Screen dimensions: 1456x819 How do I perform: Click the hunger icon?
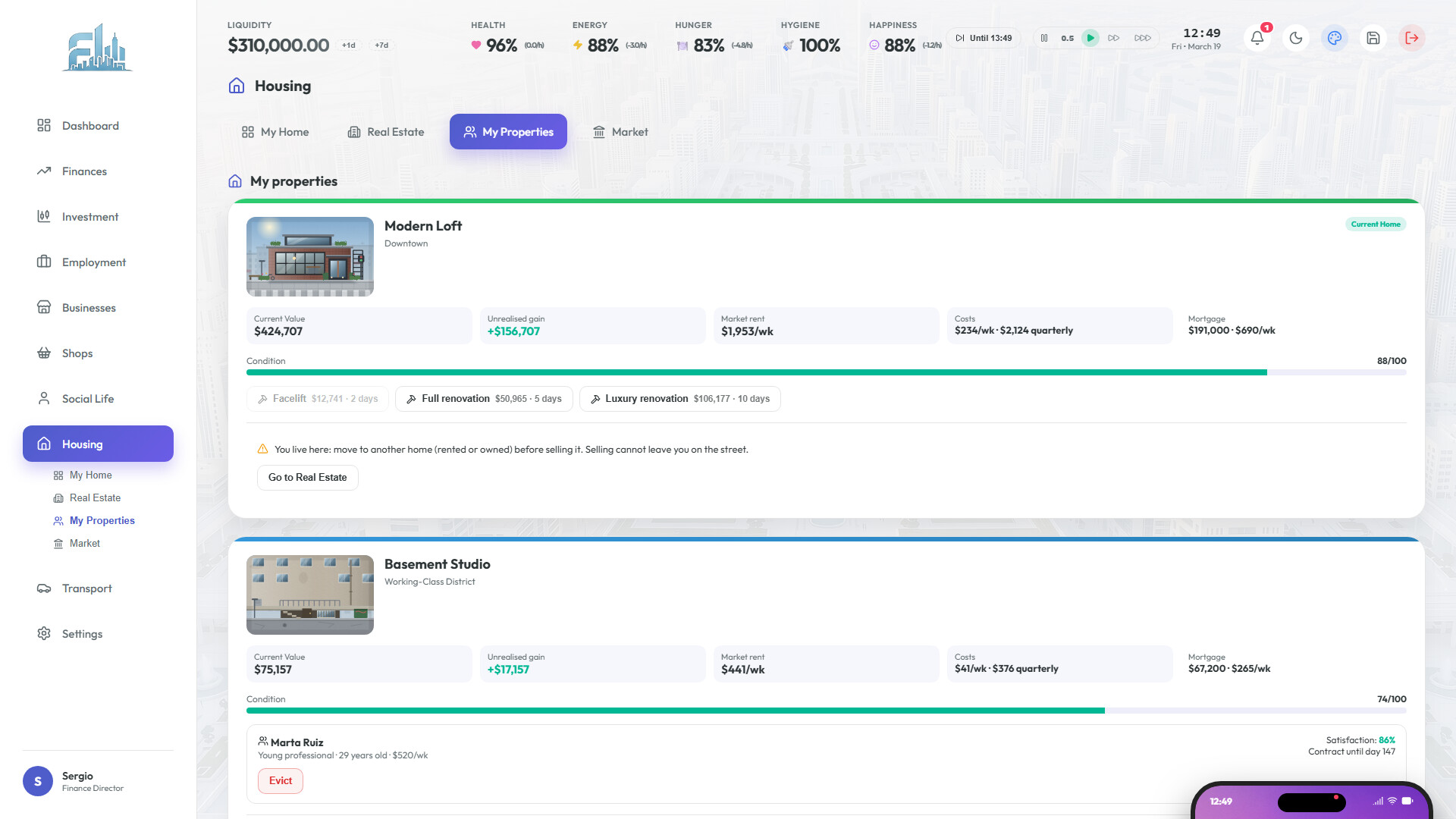click(682, 45)
